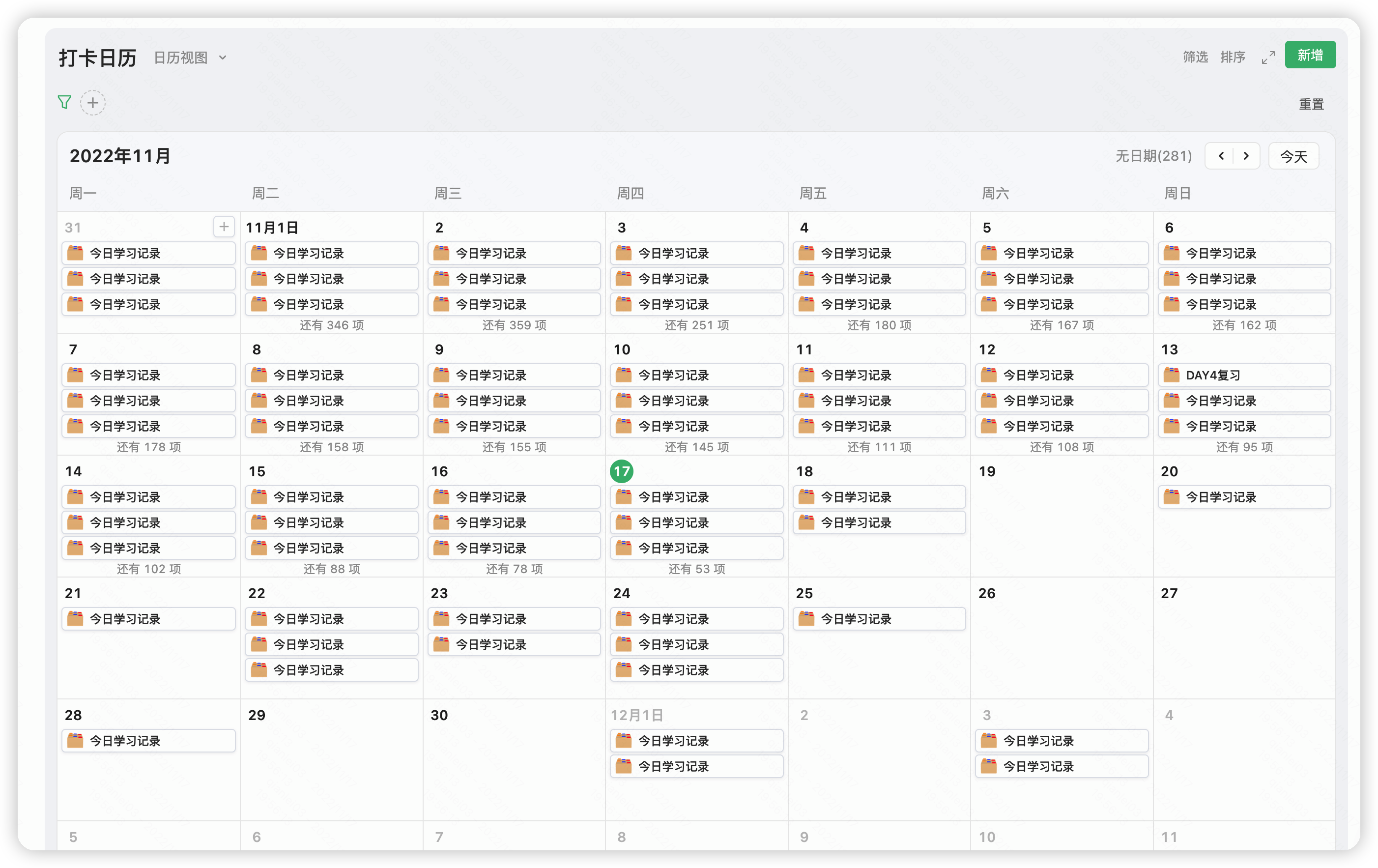Select the empty November 26 date cell

(x=1062, y=638)
